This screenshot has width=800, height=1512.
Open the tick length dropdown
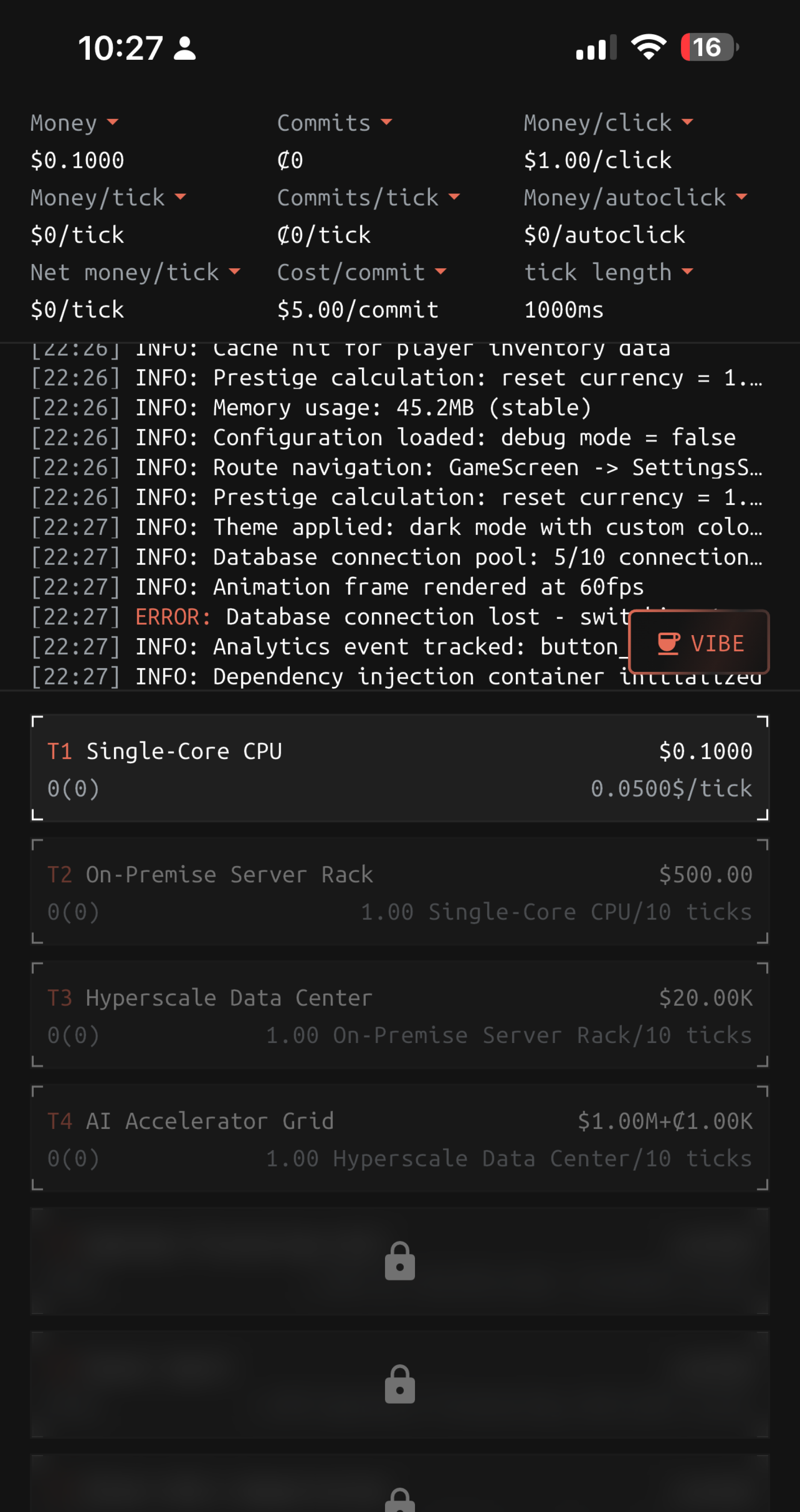(x=687, y=272)
